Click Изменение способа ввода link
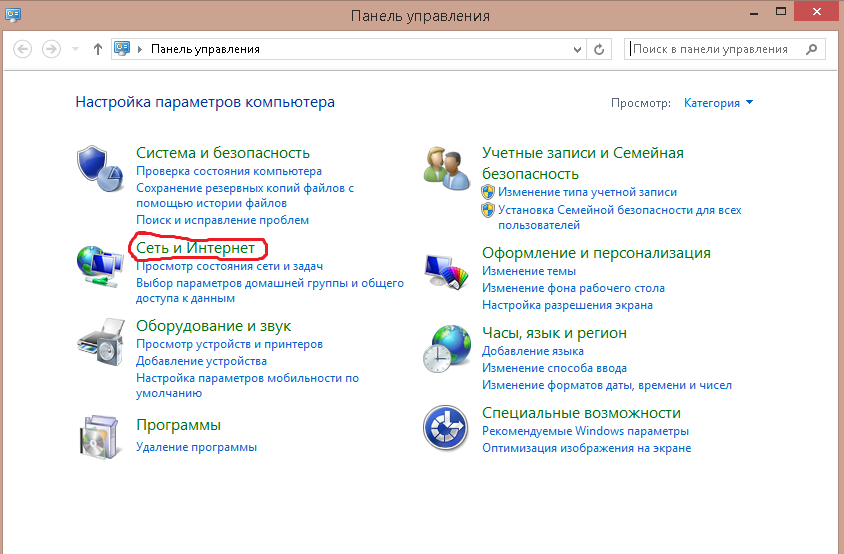 (554, 368)
